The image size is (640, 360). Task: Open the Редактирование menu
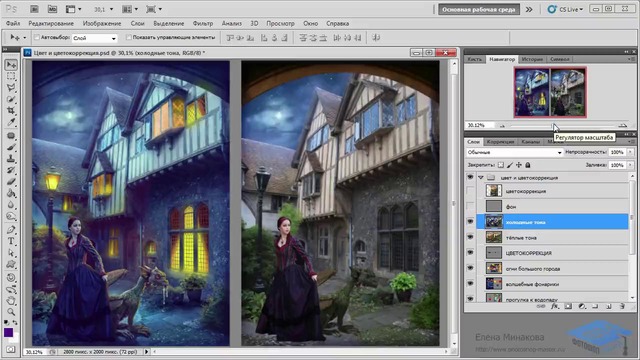tap(51, 24)
